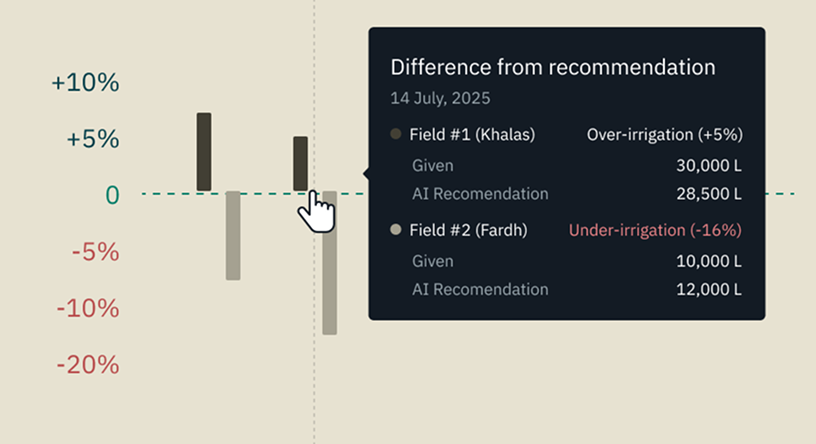Click the first light under-irrigation bar
Image resolution: width=816 pixels, height=444 pixels.
tap(233, 236)
